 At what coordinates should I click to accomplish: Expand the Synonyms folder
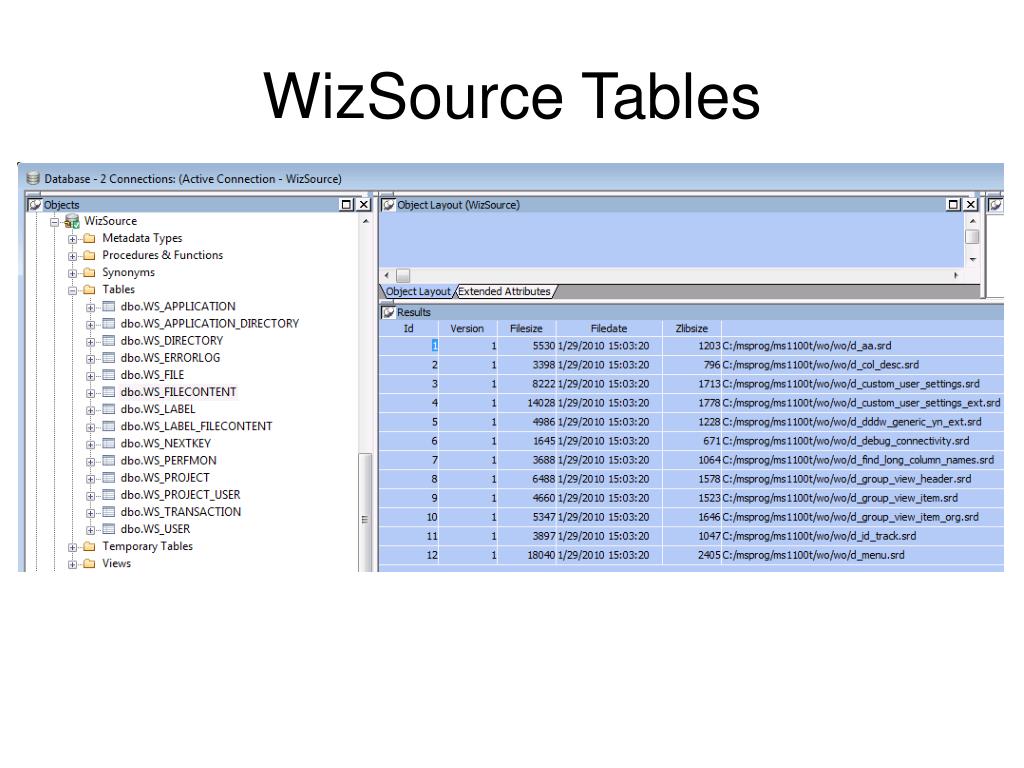(x=72, y=273)
